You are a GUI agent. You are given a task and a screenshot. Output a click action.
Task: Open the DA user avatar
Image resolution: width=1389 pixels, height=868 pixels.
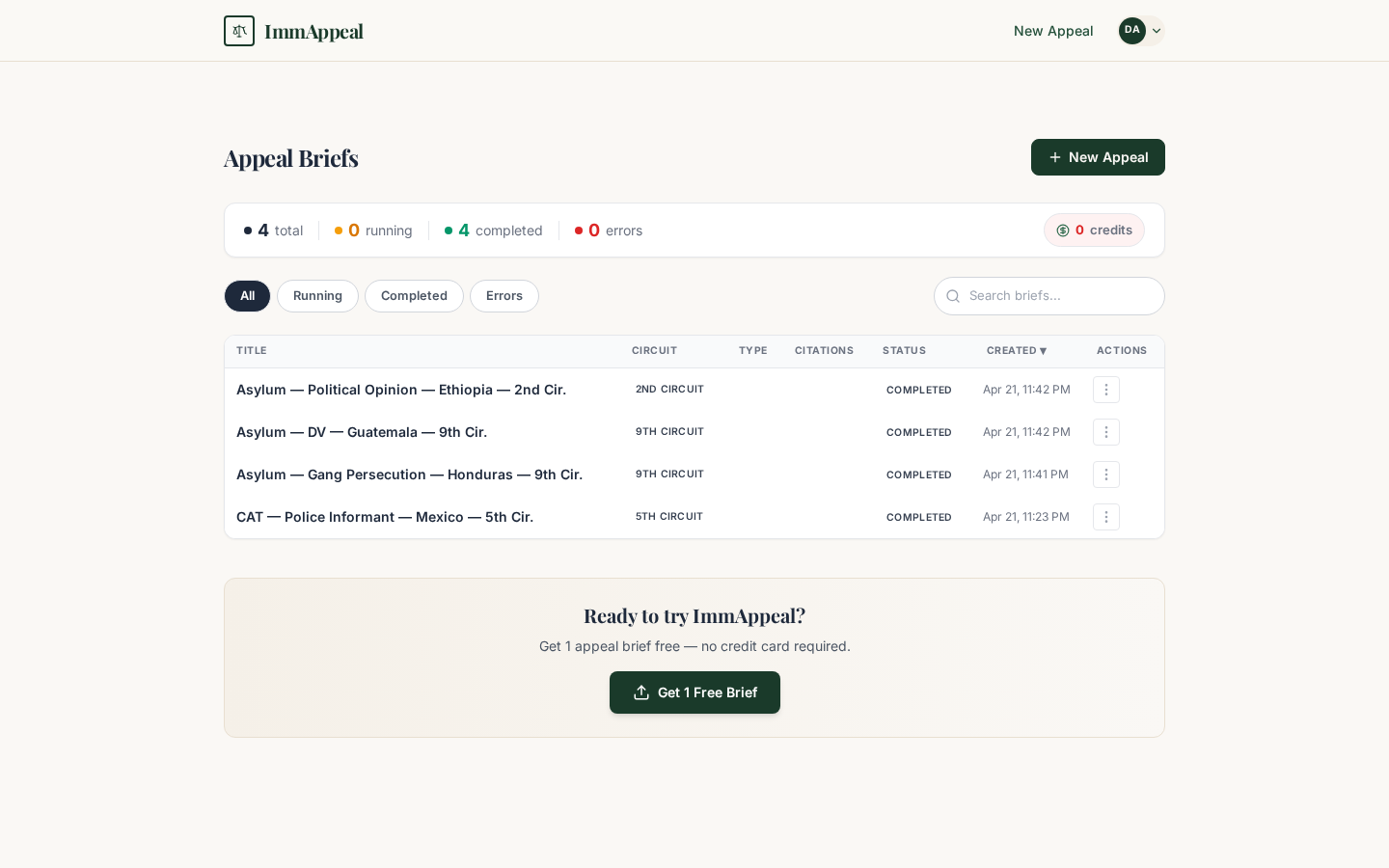click(1132, 31)
